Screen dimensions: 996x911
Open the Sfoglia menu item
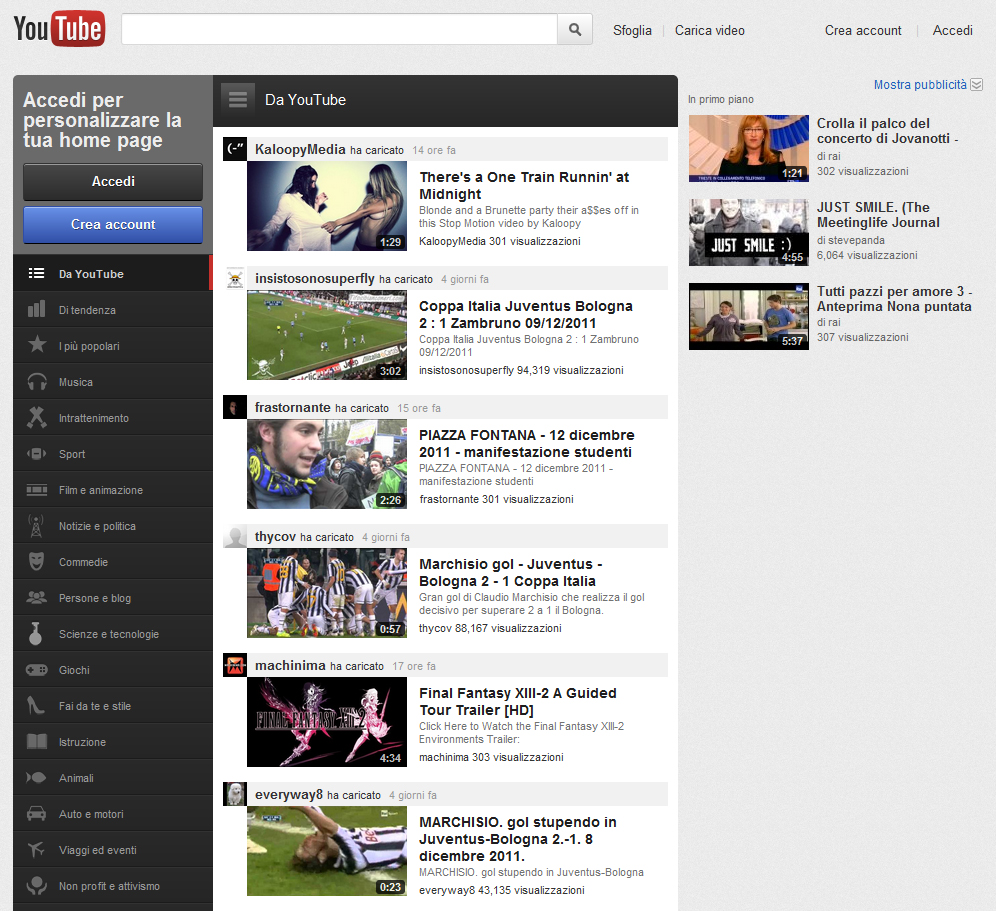pos(632,30)
